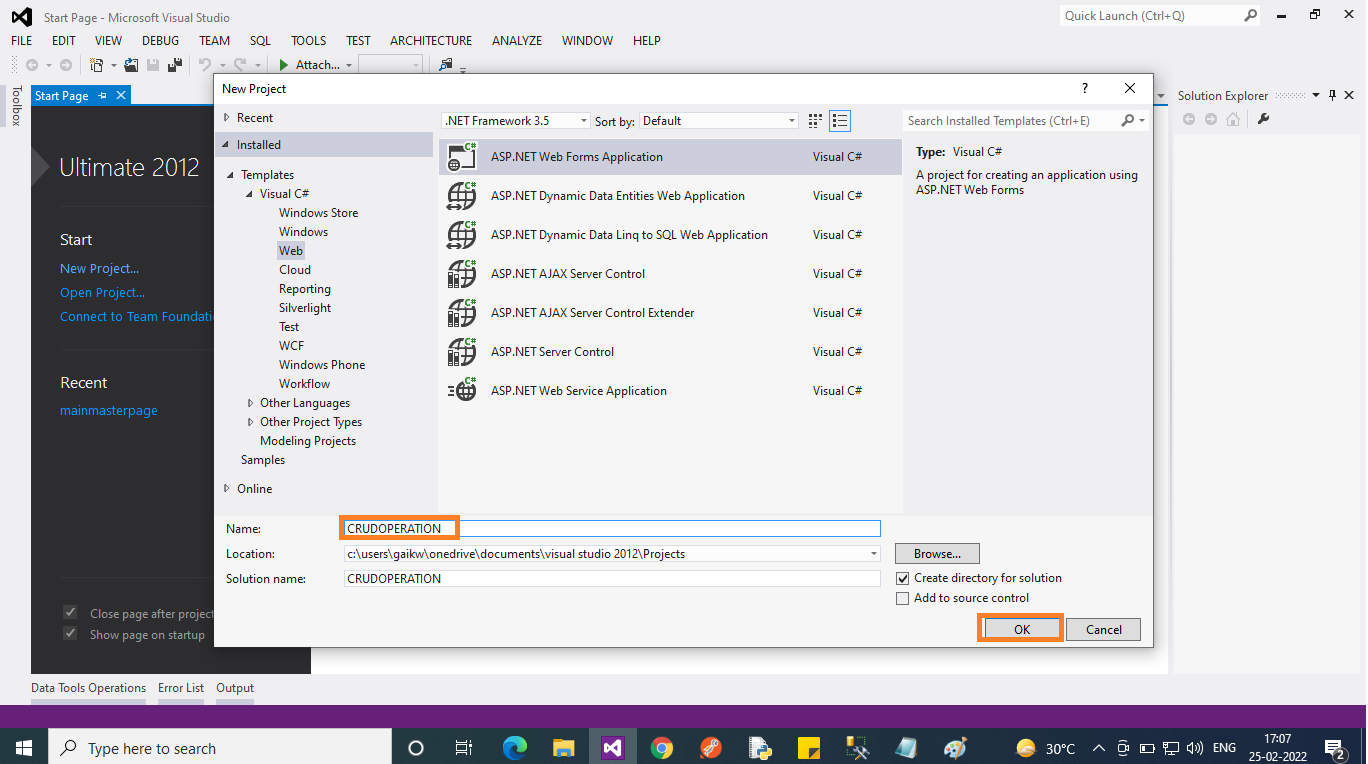
Task: Switch to the Output tab
Action: [235, 688]
